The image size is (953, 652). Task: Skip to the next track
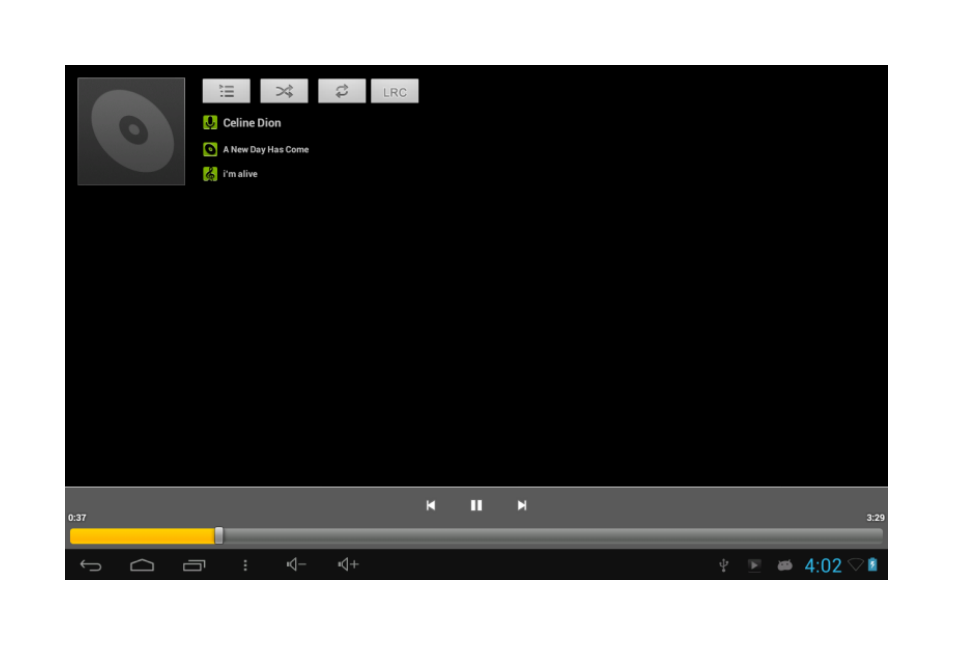pos(521,505)
